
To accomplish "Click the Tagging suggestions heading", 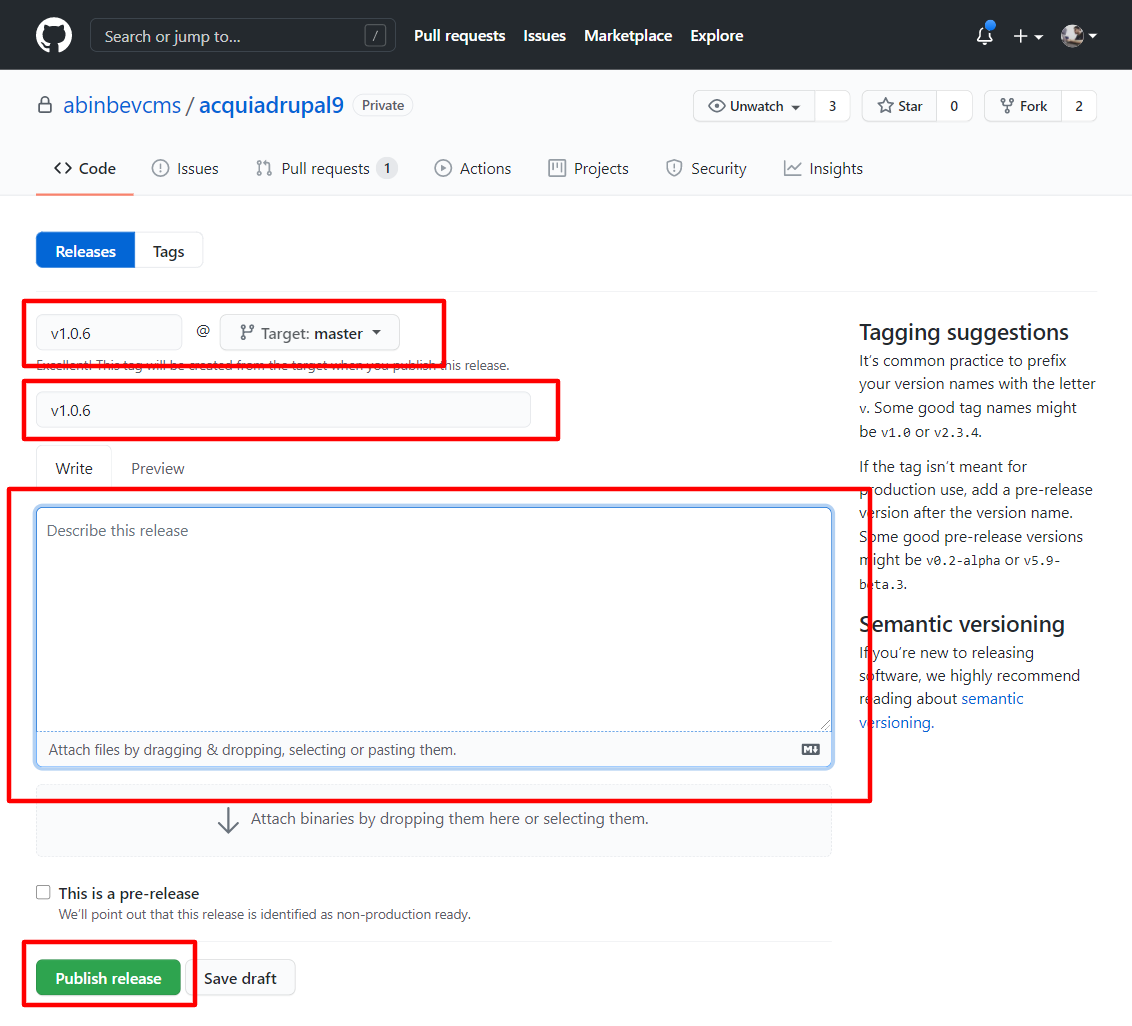I will click(963, 332).
